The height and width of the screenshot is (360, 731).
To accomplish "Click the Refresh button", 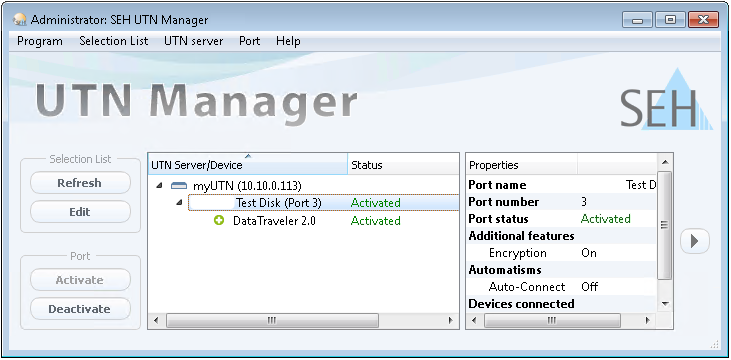I will point(80,183).
